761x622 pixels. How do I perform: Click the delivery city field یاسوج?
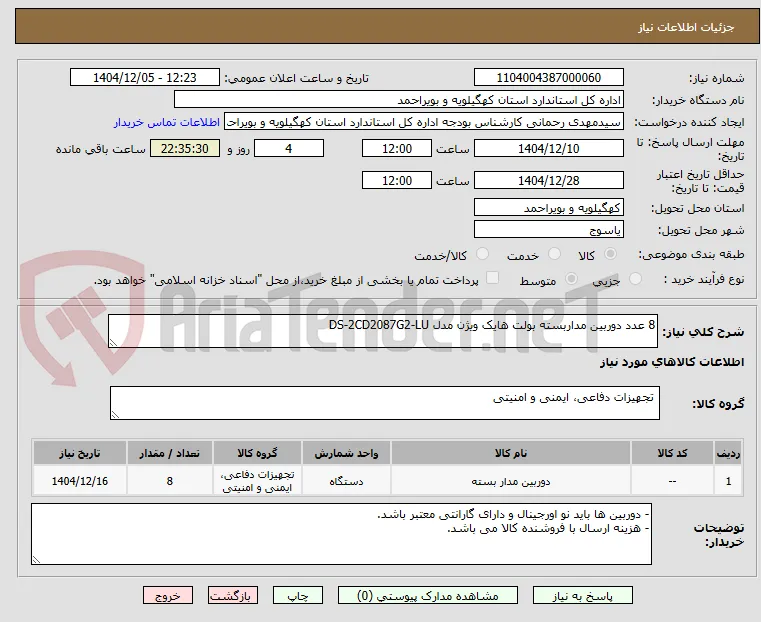548,229
